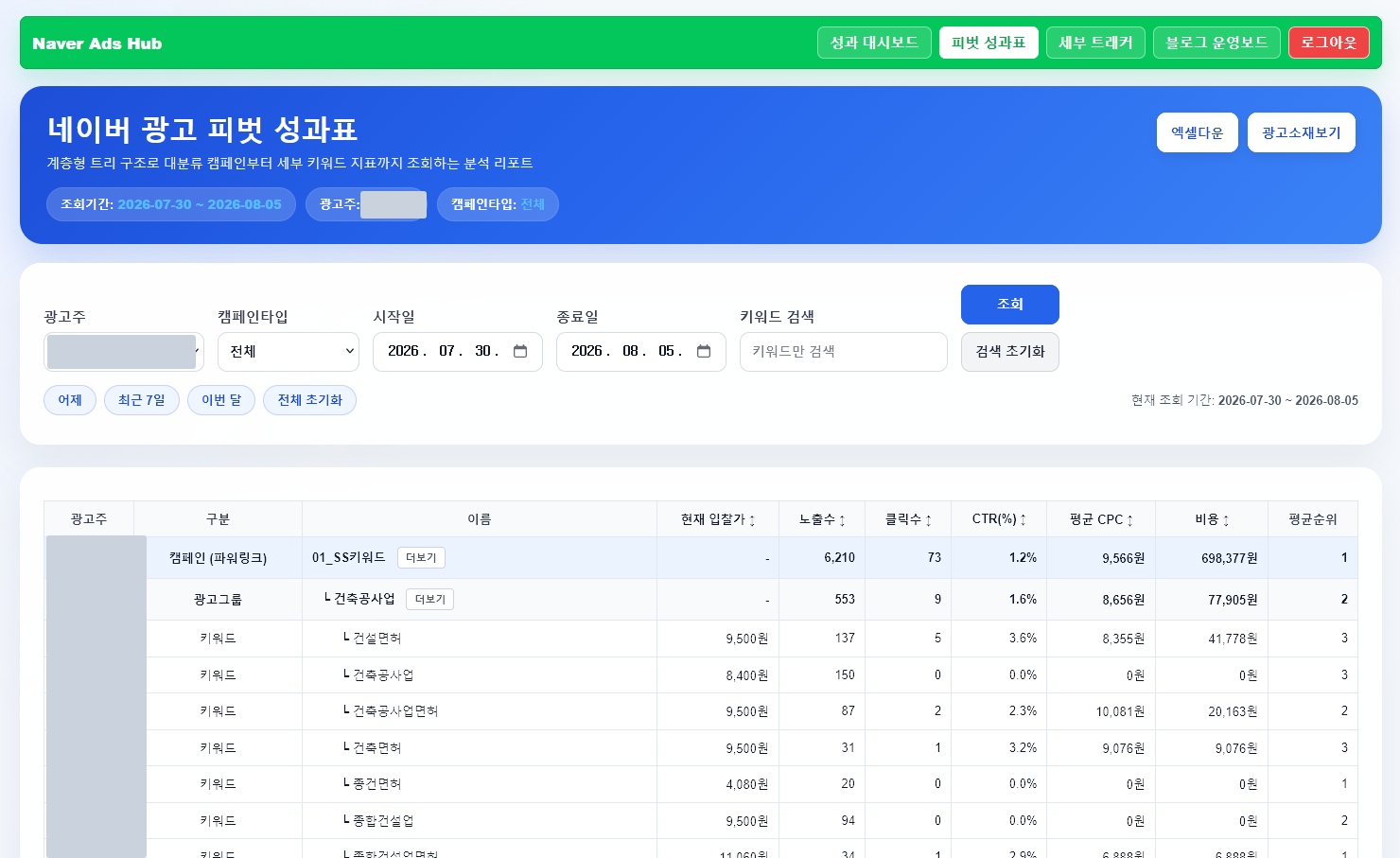This screenshot has height=858, width=1400.
Task: Click the 건축공사업 ad group name
Action: pos(364,599)
